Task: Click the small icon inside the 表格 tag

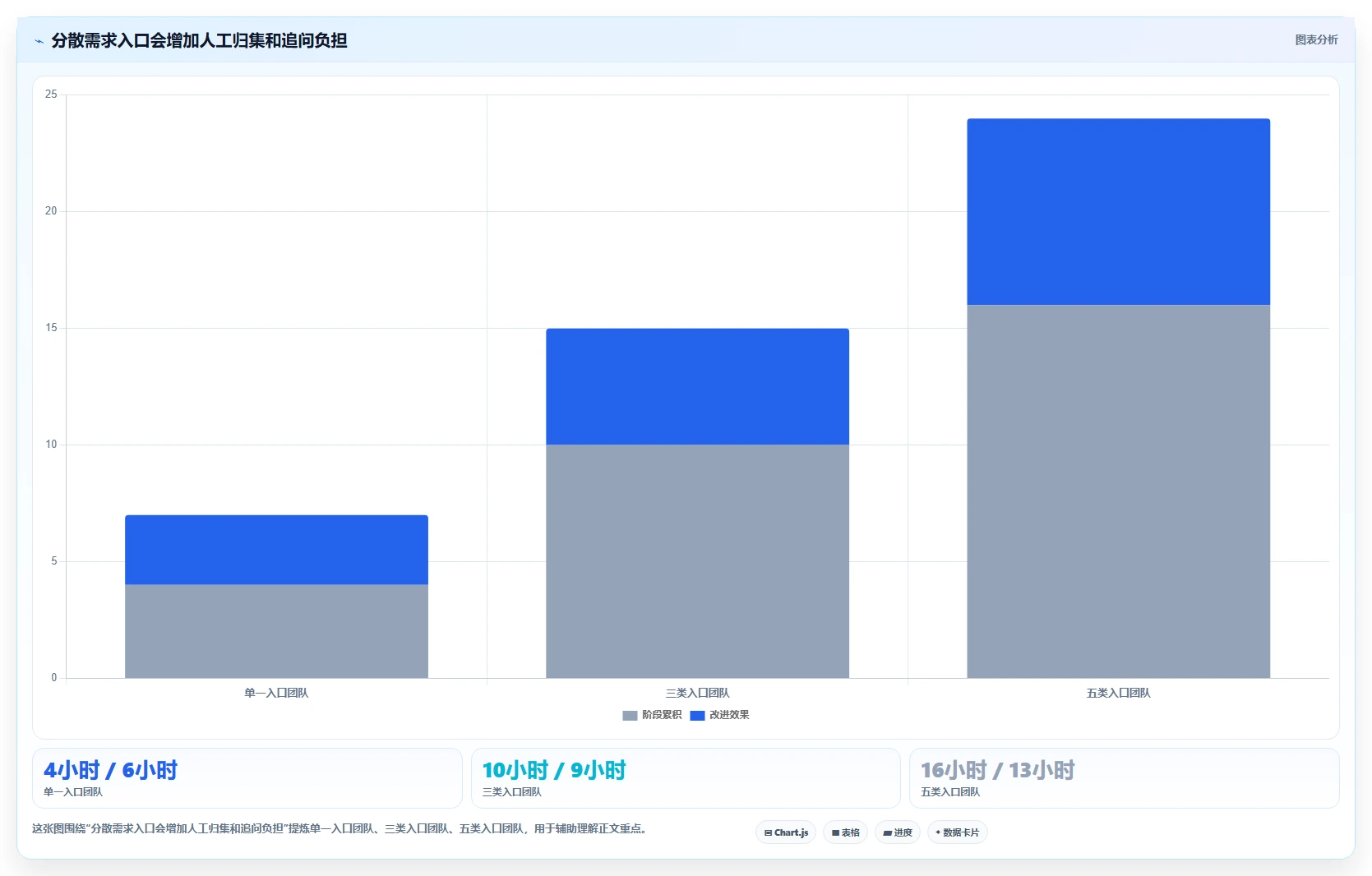Action: (835, 833)
